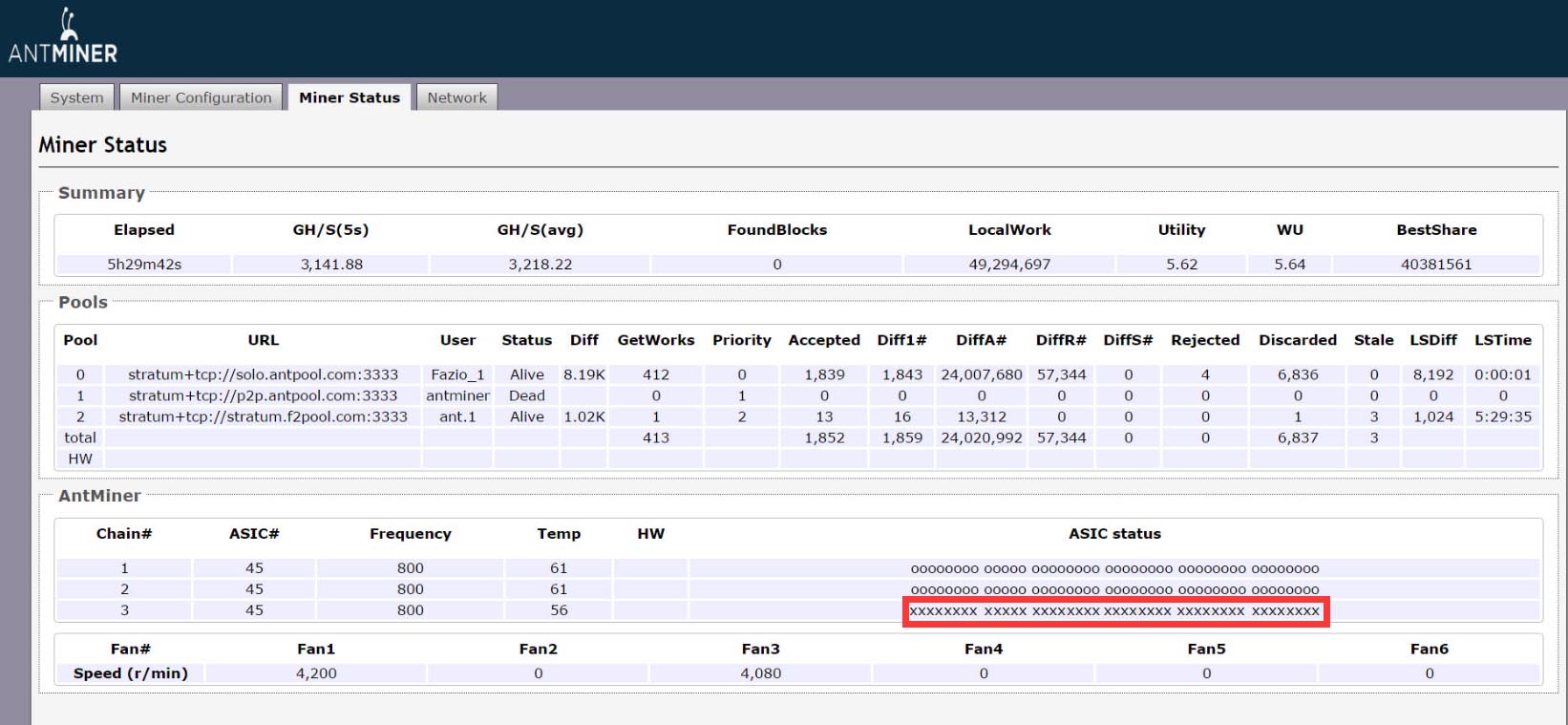Click the chain 1 ASIC status row
The width and height of the screenshot is (1568, 725).
point(1114,568)
